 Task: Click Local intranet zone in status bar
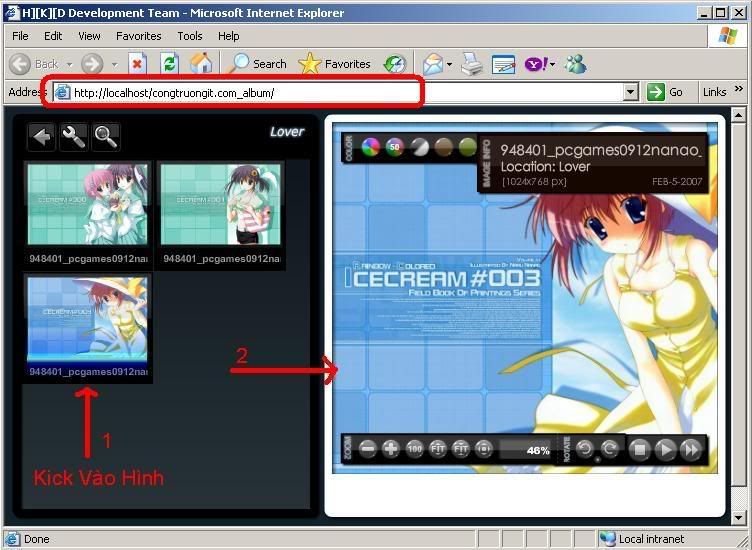click(643, 539)
